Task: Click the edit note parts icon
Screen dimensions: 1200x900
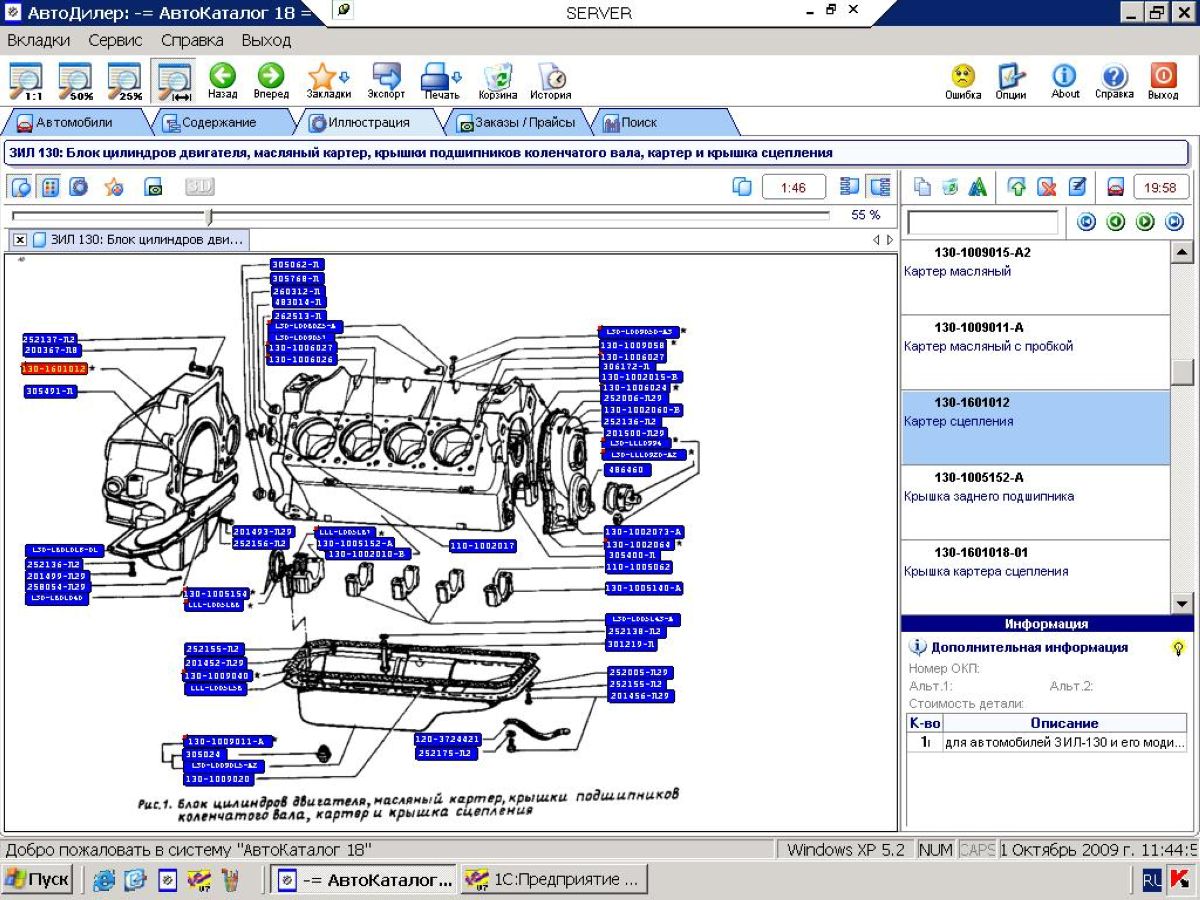Action: point(1077,187)
